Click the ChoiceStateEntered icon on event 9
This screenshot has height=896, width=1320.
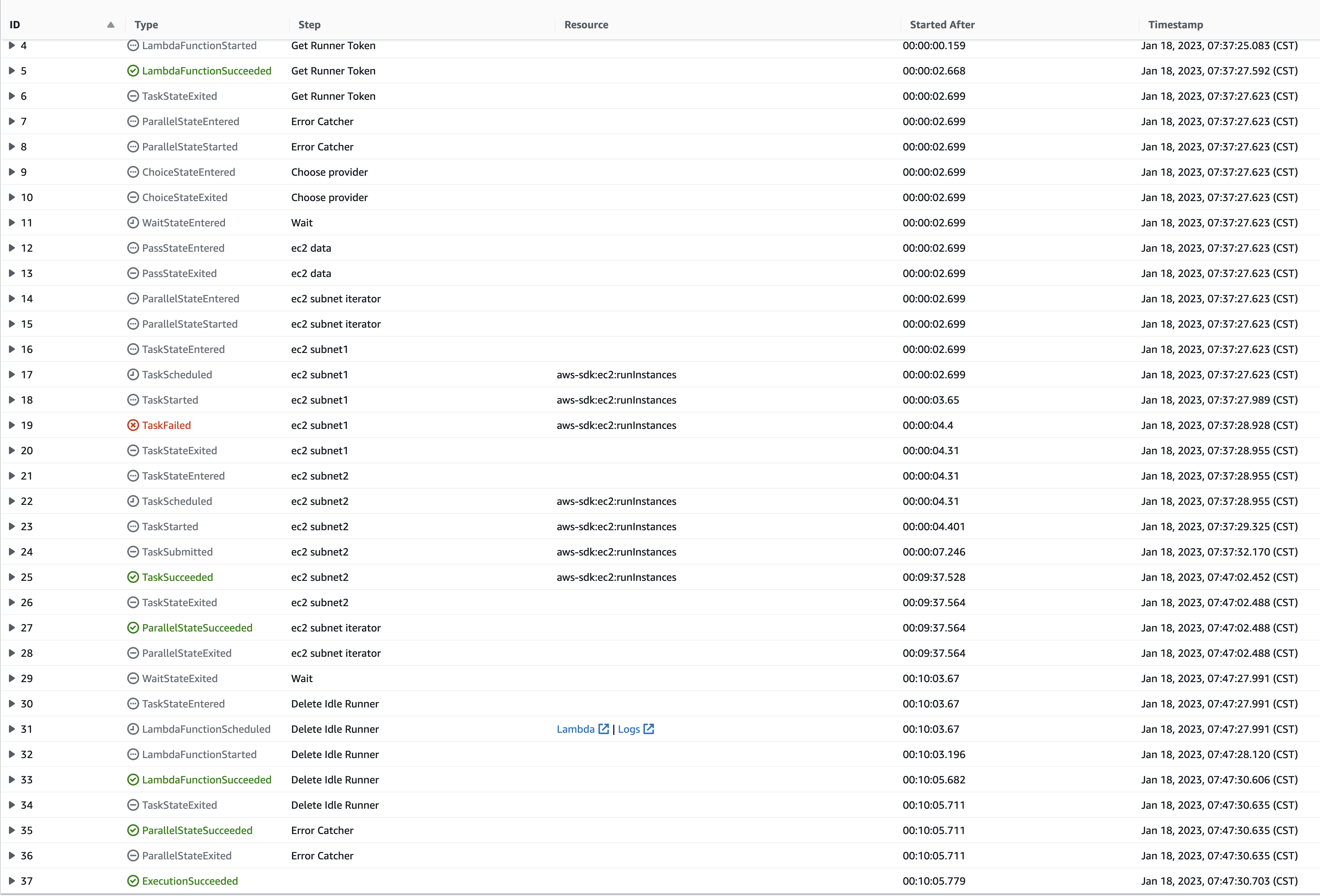133,172
